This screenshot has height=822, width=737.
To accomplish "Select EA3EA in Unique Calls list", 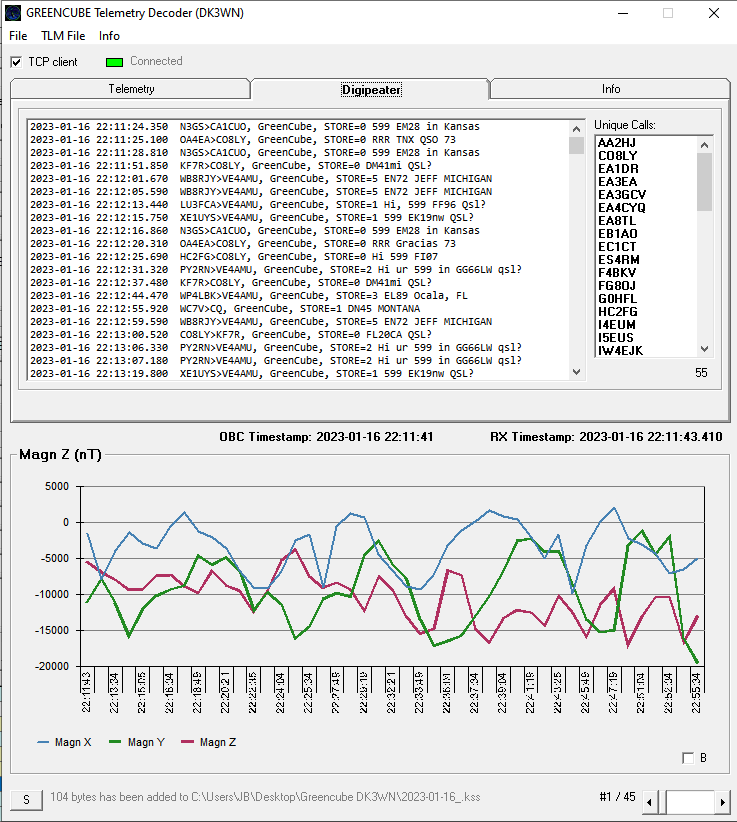I will pos(617,182).
